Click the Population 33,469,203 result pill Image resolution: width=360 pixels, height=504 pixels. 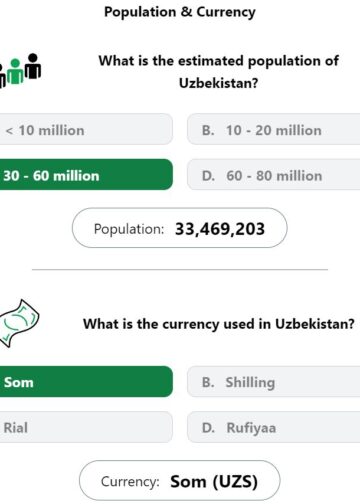pos(180,228)
